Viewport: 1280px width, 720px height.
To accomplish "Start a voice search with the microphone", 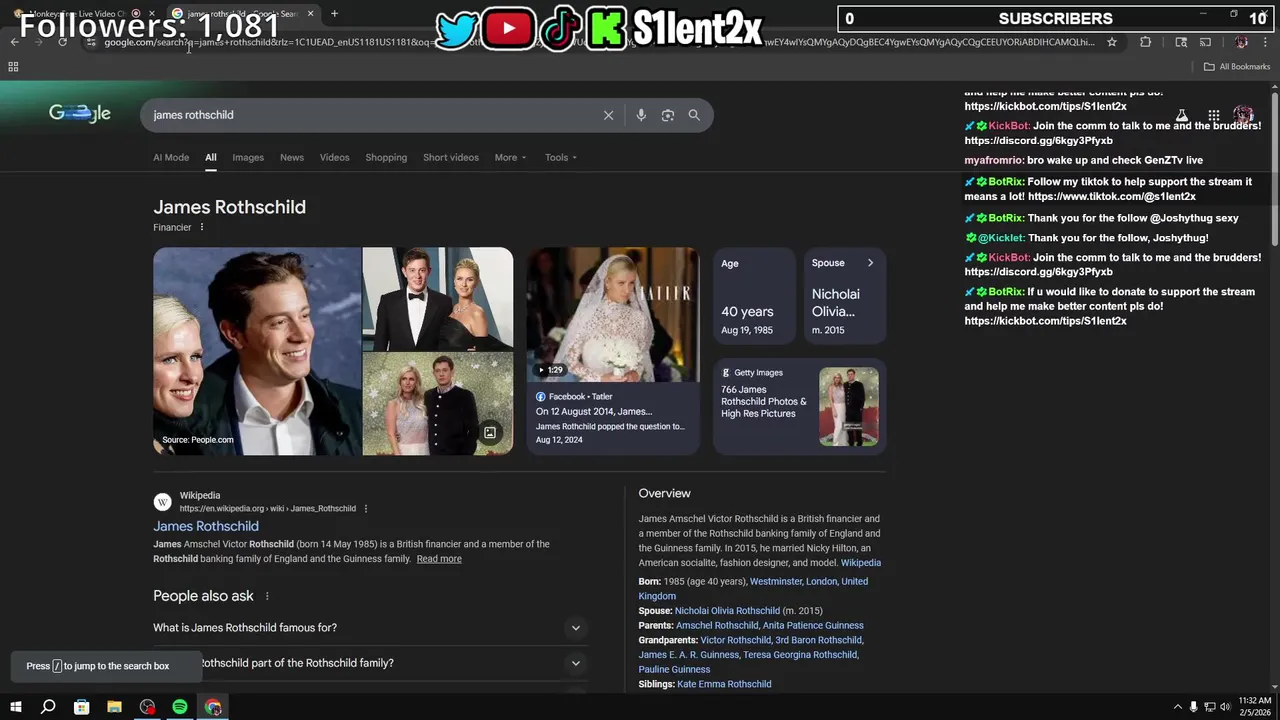I will click(x=641, y=115).
